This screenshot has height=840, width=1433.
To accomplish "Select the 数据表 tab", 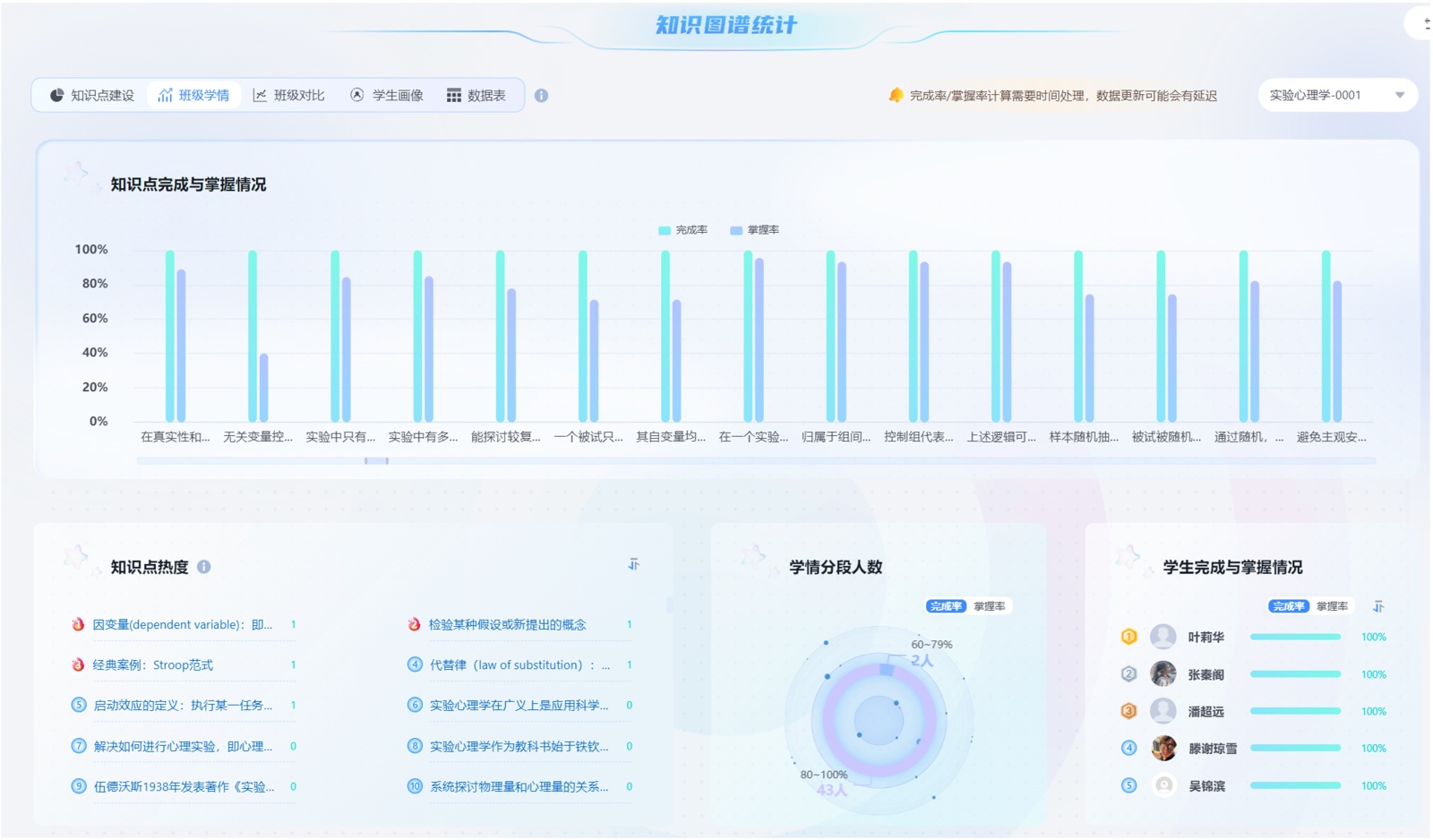I will (476, 95).
